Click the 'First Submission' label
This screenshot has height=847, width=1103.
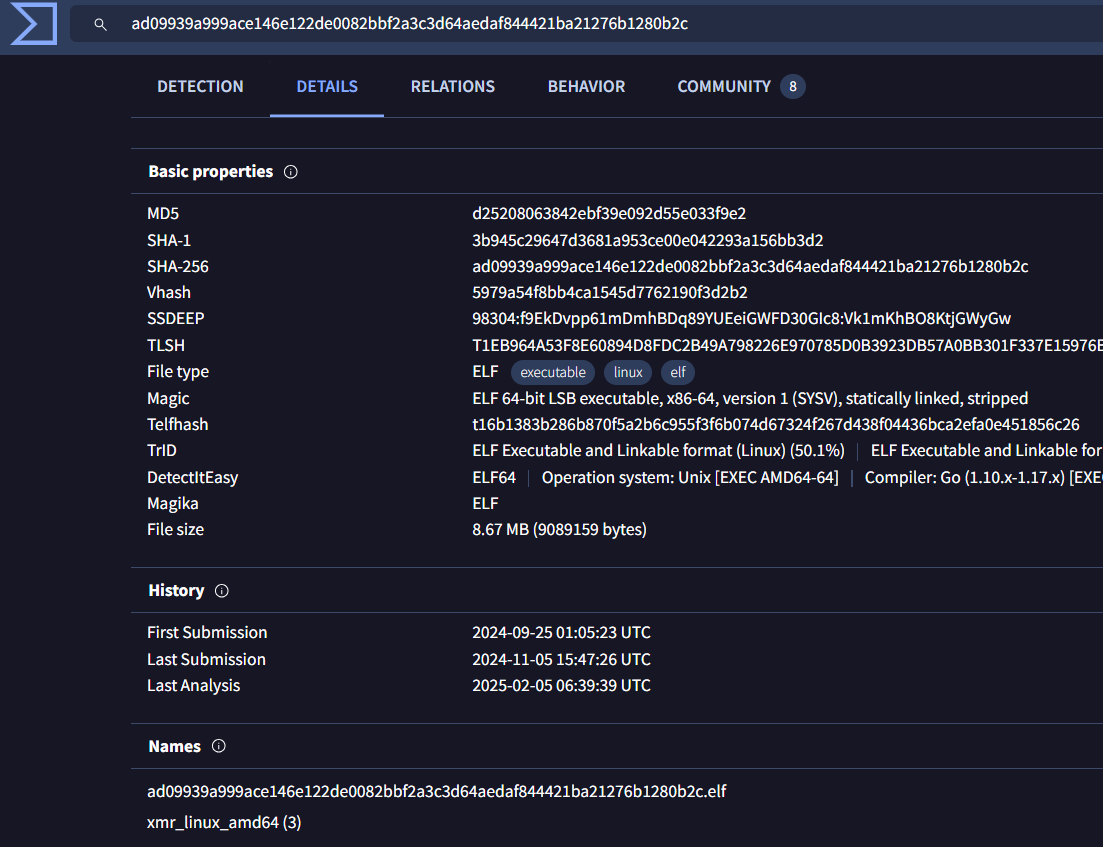click(x=207, y=632)
